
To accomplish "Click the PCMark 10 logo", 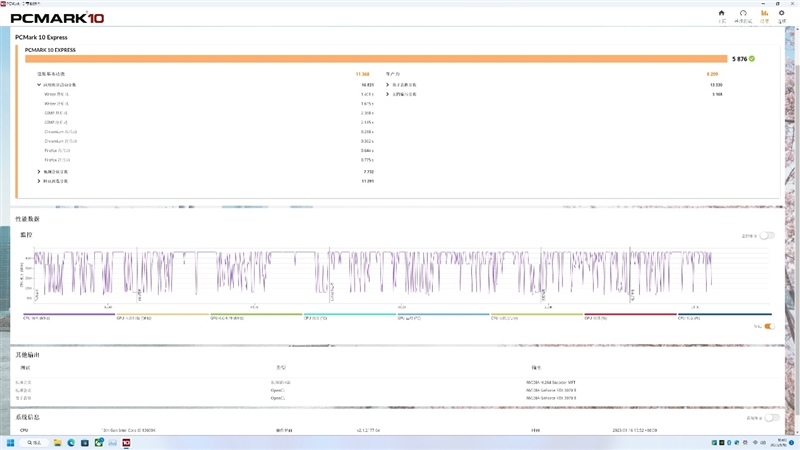I will coord(57,18).
